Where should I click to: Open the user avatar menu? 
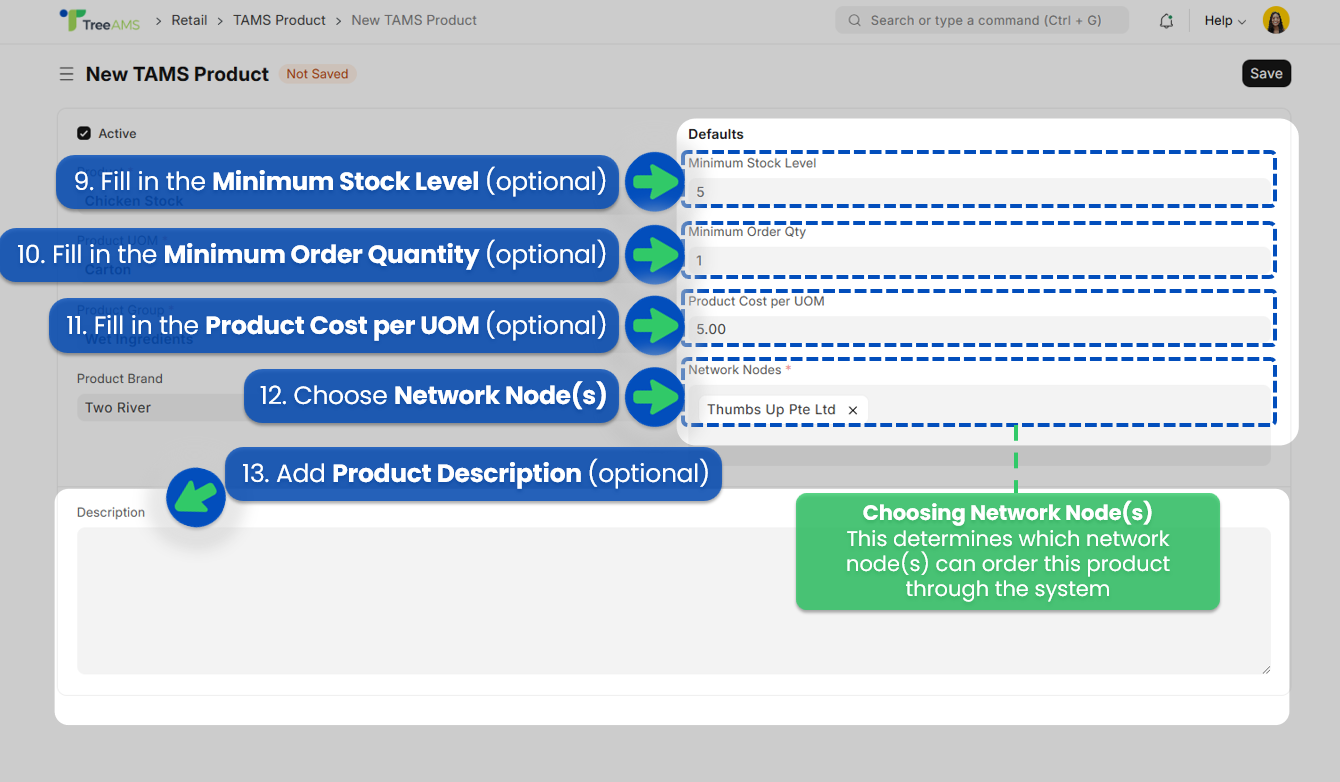tap(1276, 20)
